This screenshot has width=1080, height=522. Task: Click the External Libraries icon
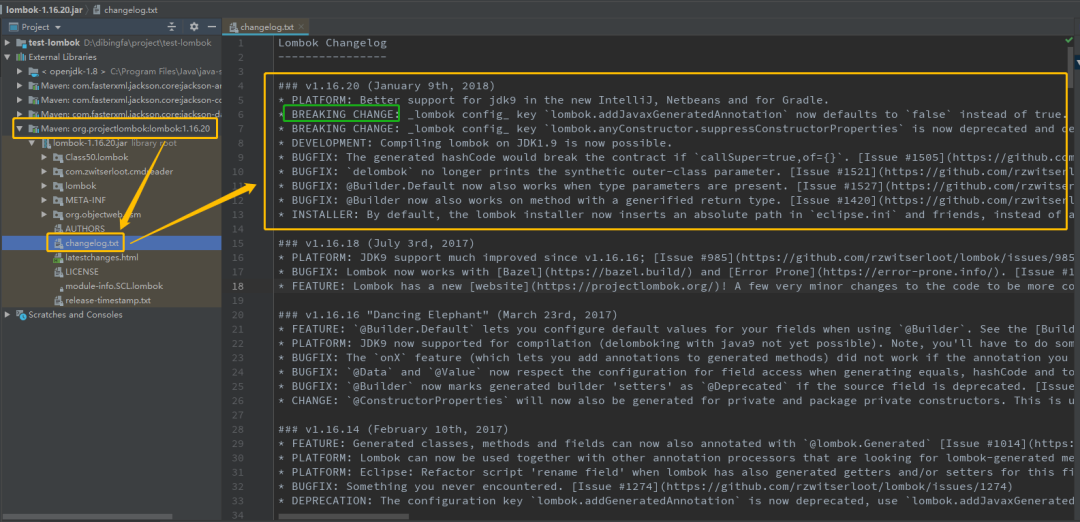21,57
